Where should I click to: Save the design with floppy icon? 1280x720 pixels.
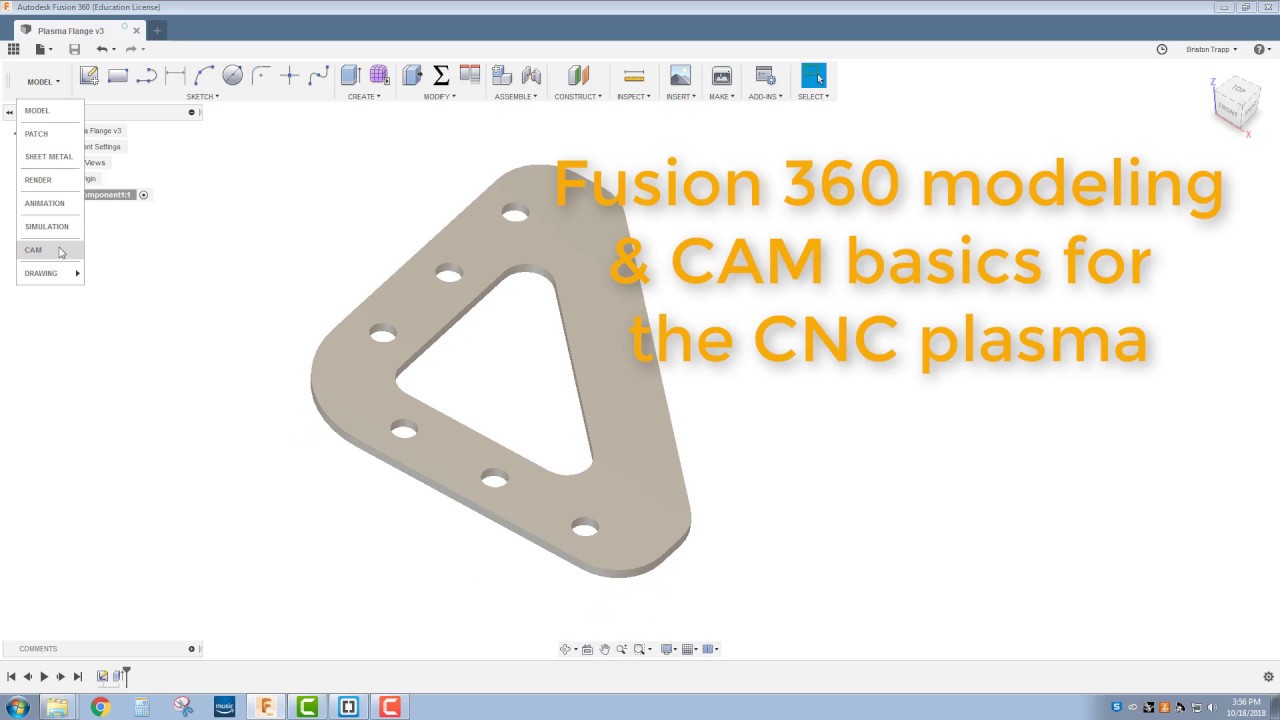pyautogui.click(x=74, y=49)
